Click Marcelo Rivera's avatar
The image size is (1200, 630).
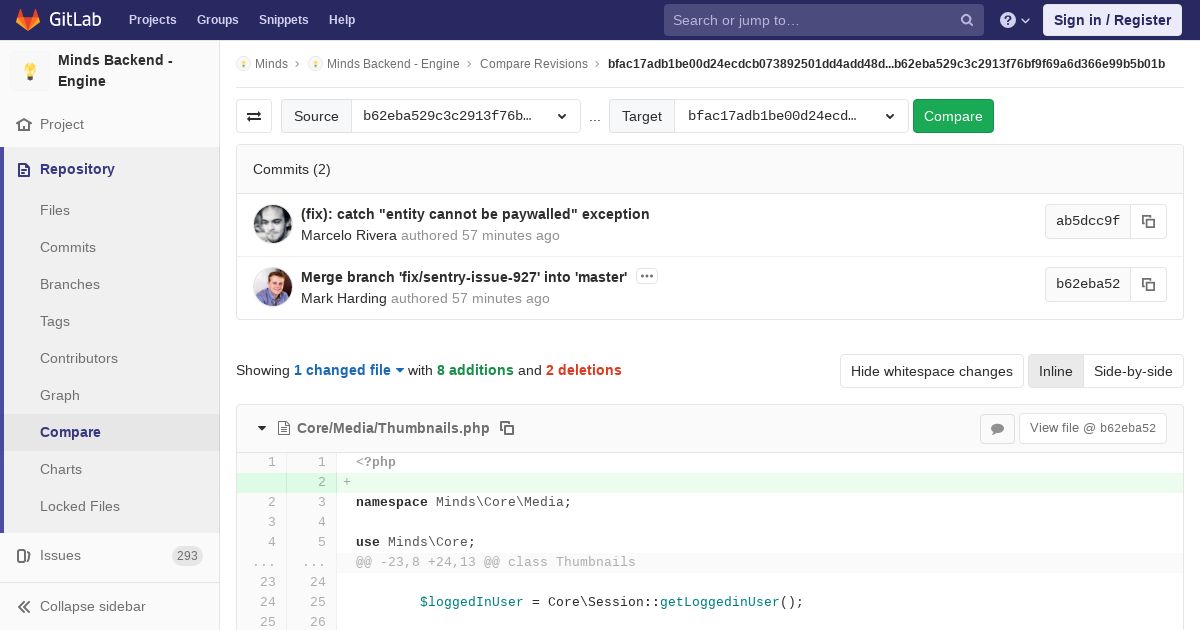(273, 224)
